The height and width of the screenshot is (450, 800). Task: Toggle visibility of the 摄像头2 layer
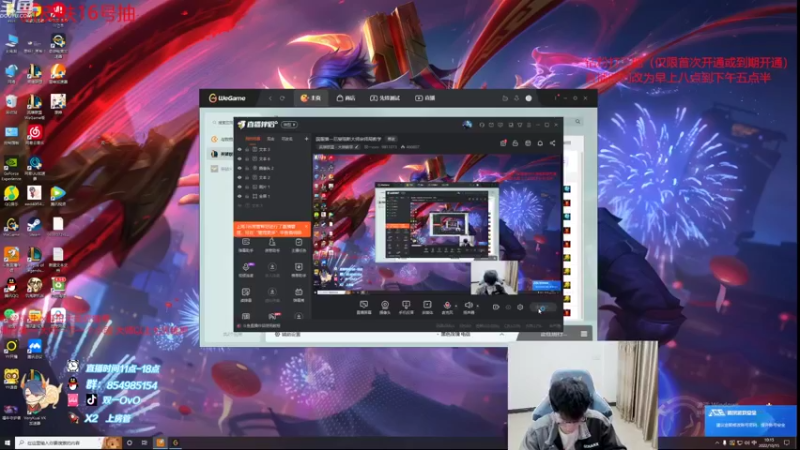pos(240,168)
